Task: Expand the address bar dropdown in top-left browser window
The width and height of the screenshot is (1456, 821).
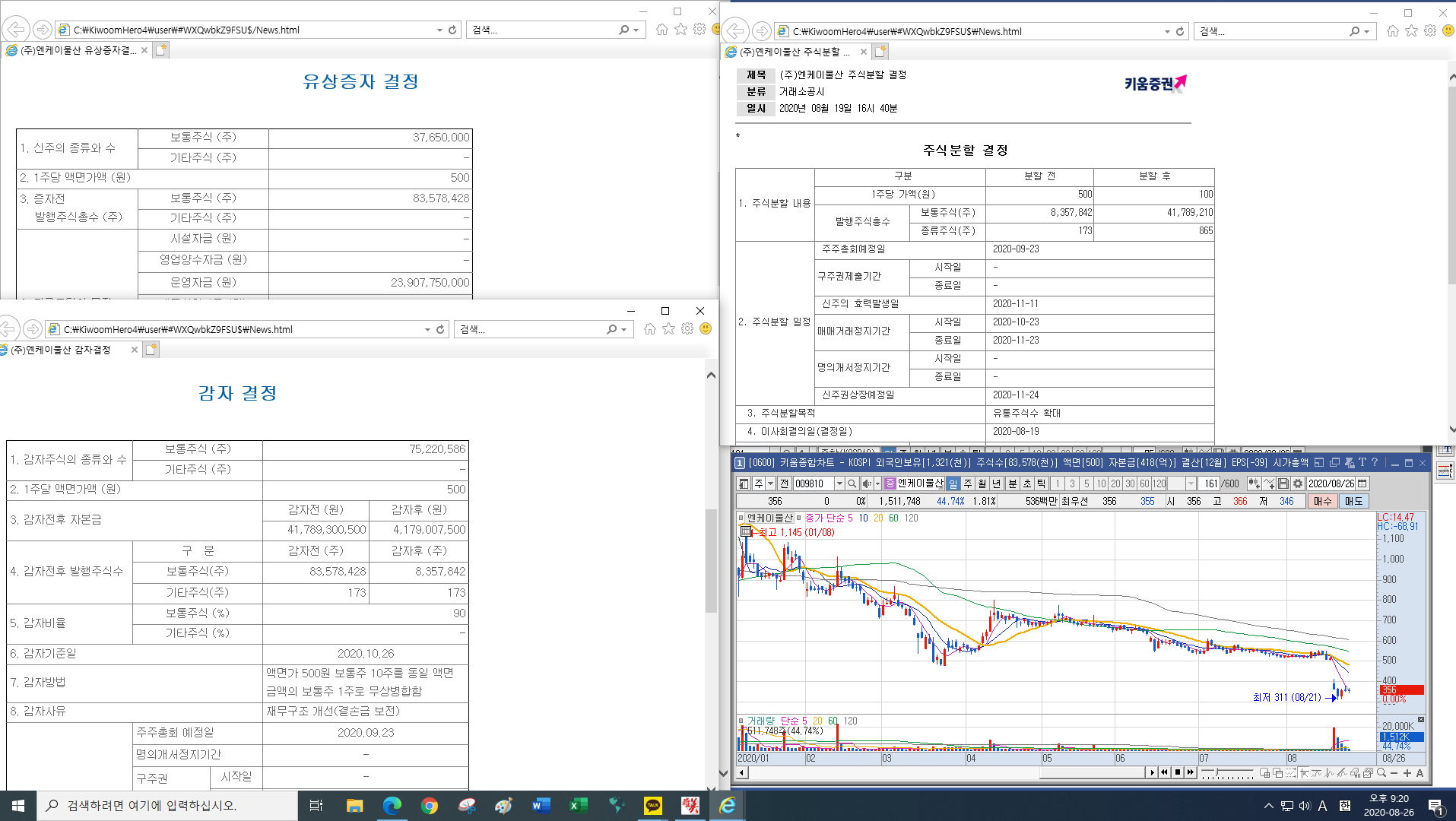Action: tap(439, 30)
